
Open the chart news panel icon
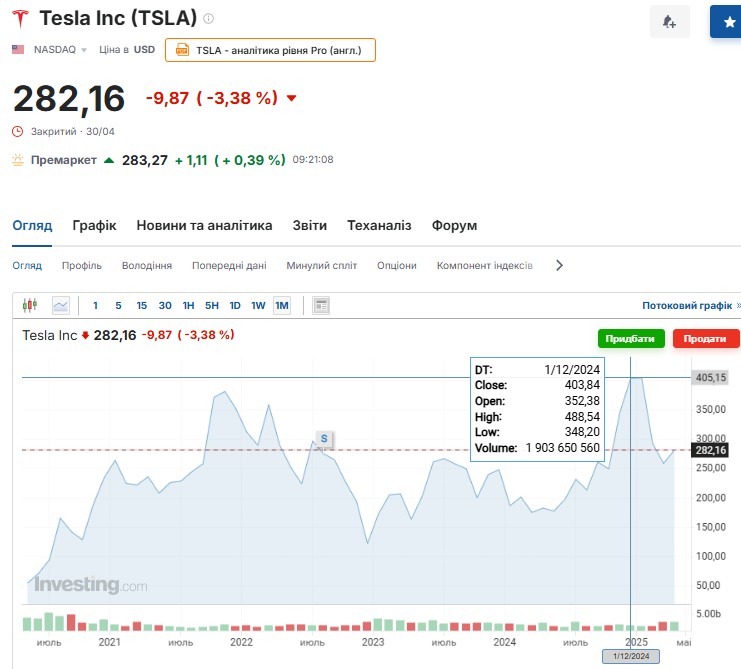coord(321,305)
